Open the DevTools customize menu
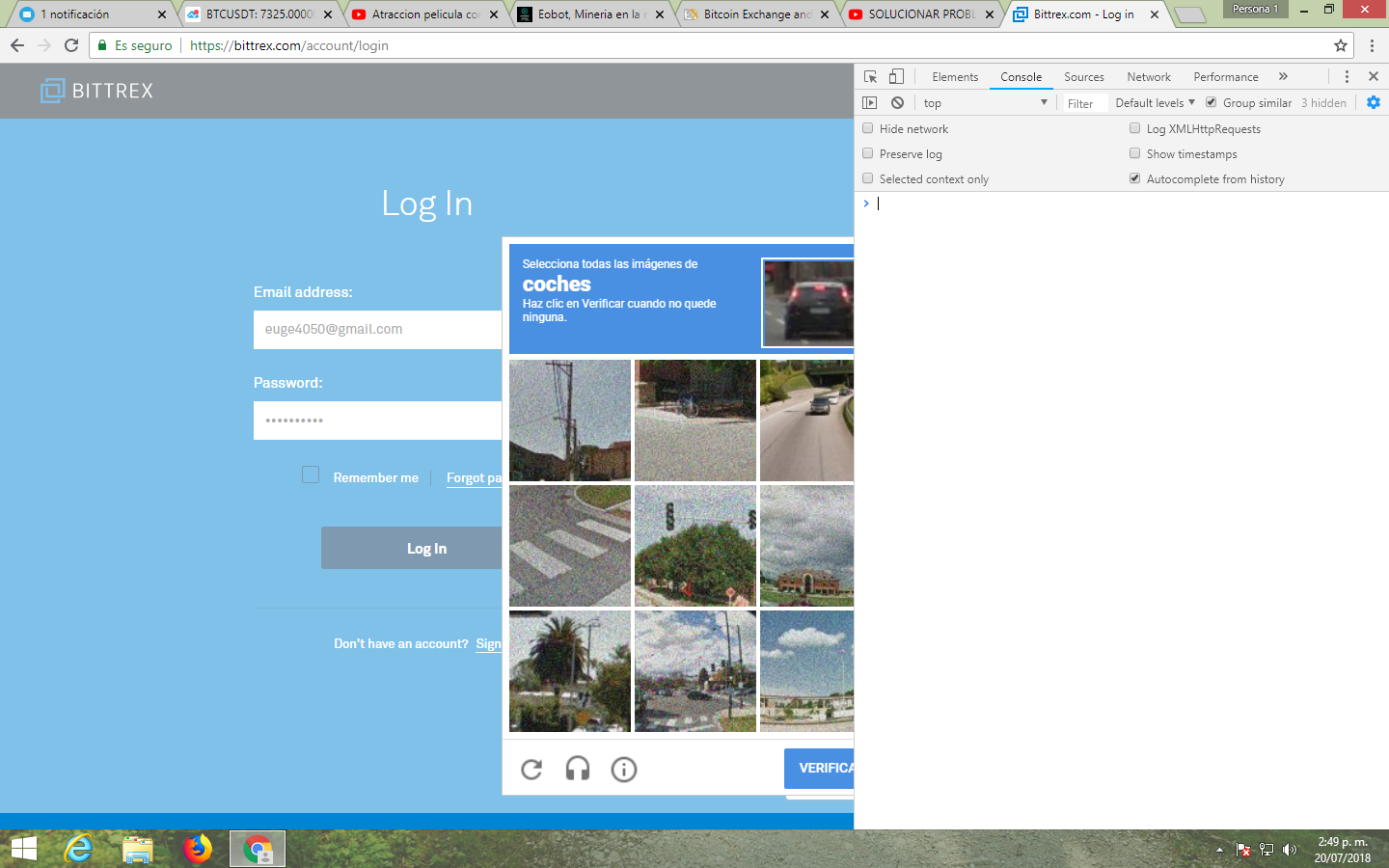This screenshot has width=1389, height=868. pyautogui.click(x=1347, y=76)
